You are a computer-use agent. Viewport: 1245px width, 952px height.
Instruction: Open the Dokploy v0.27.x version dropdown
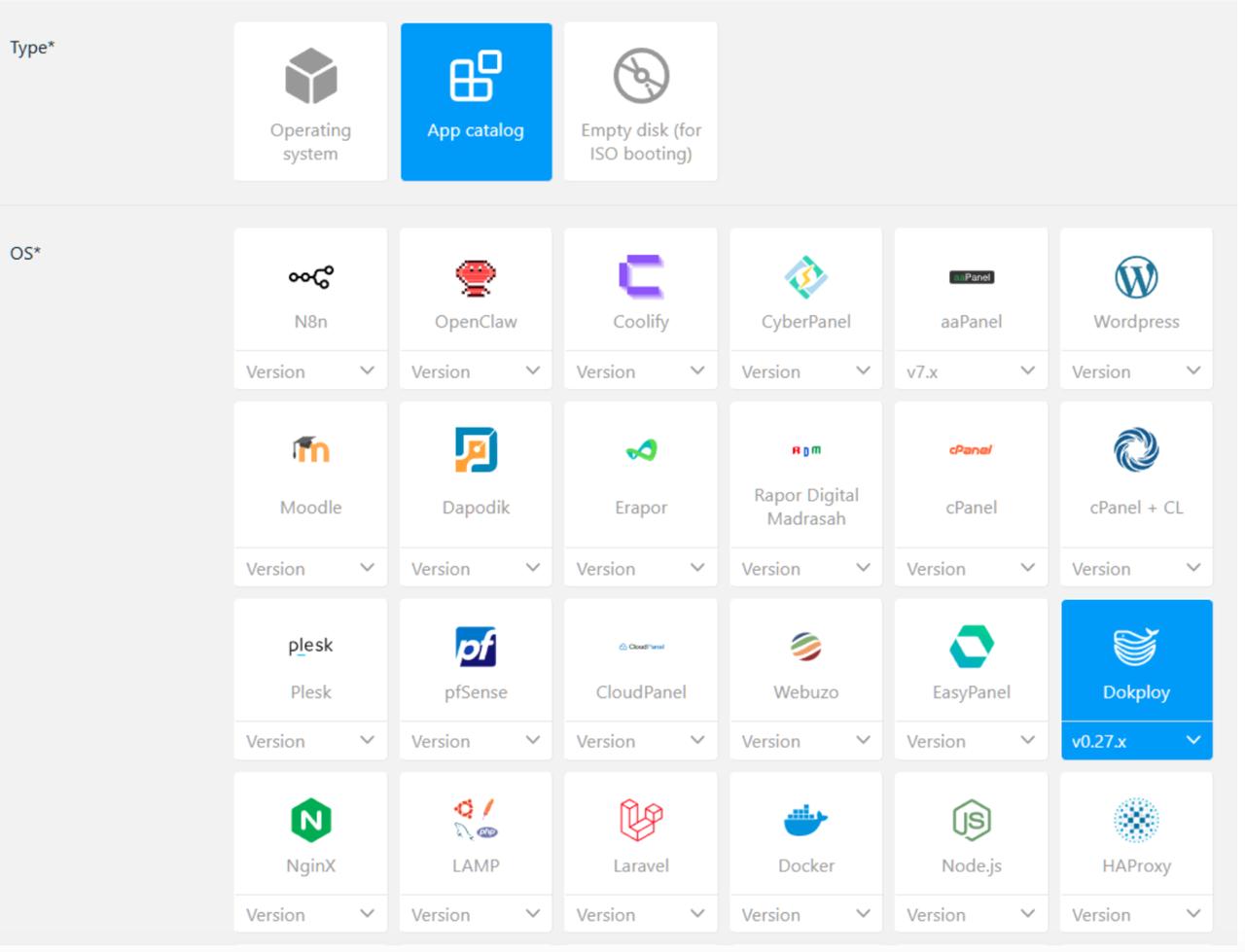coord(1136,741)
